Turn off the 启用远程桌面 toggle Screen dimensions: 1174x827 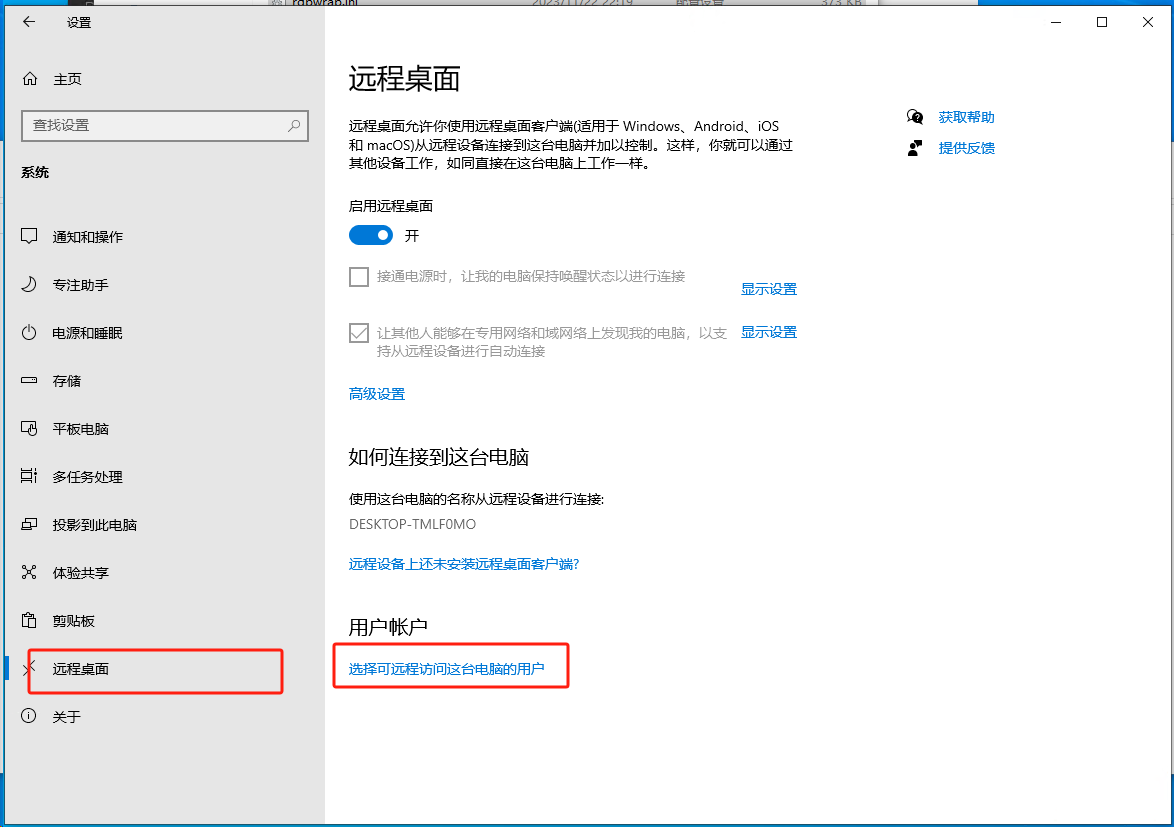(x=371, y=236)
